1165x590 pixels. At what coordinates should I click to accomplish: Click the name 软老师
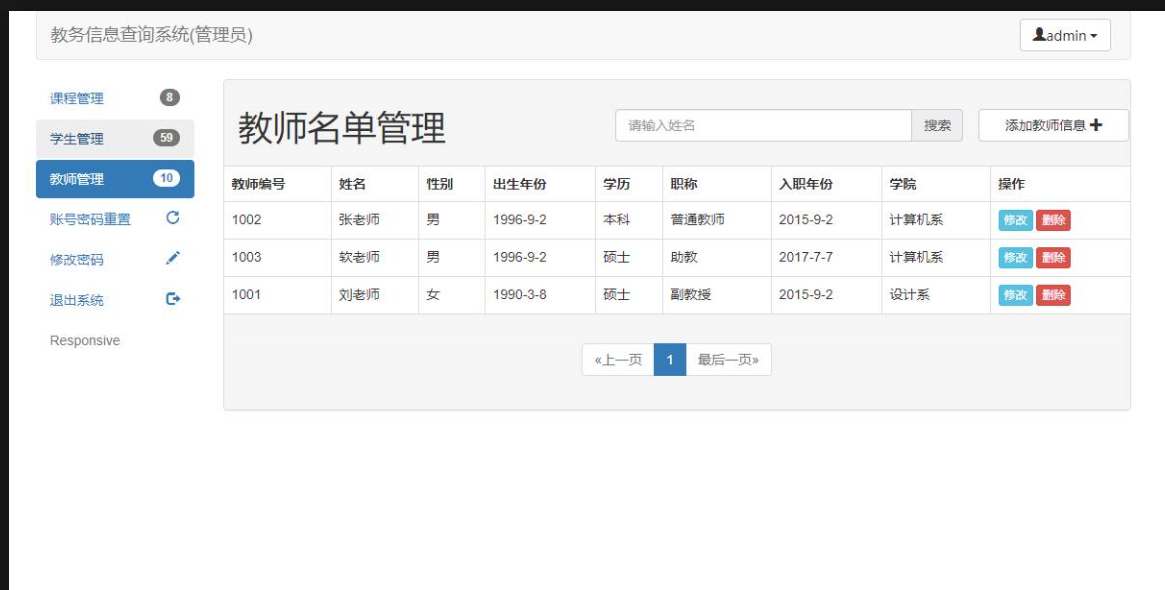coord(360,257)
